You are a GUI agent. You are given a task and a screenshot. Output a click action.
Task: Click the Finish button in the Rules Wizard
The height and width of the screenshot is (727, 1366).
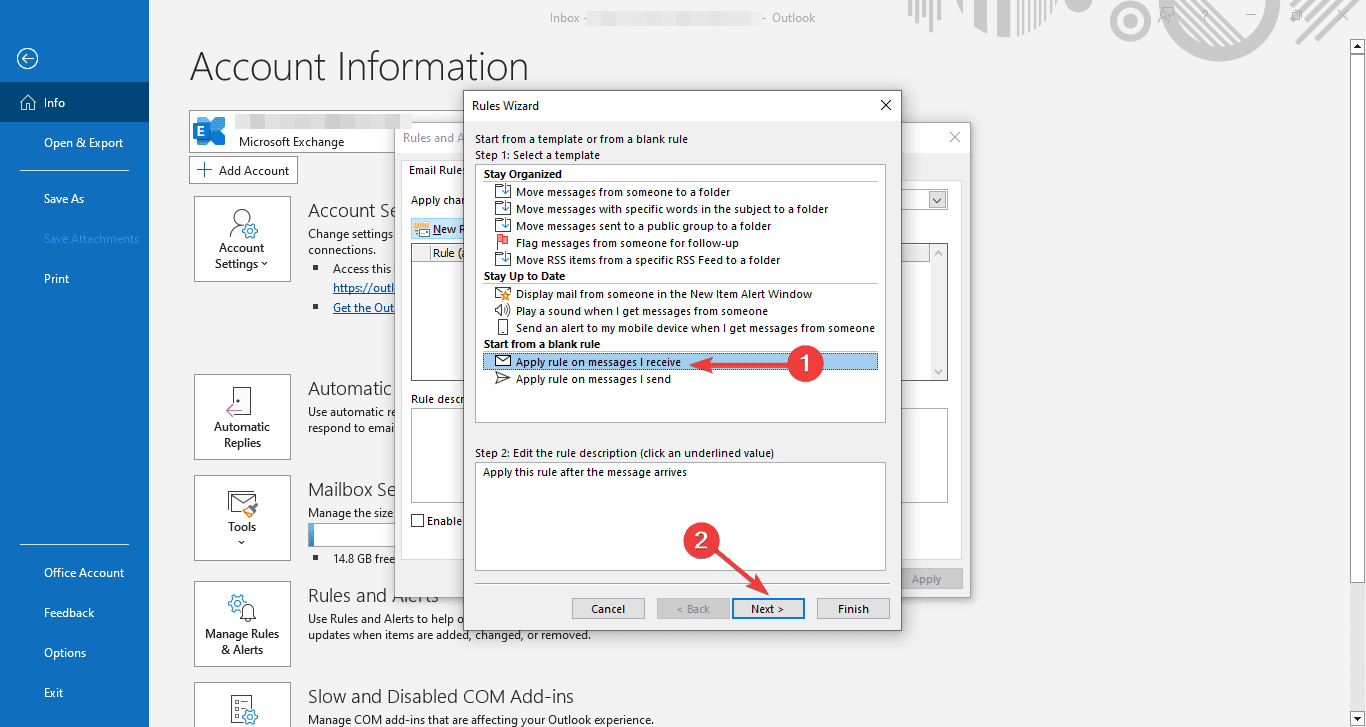pyautogui.click(x=853, y=608)
